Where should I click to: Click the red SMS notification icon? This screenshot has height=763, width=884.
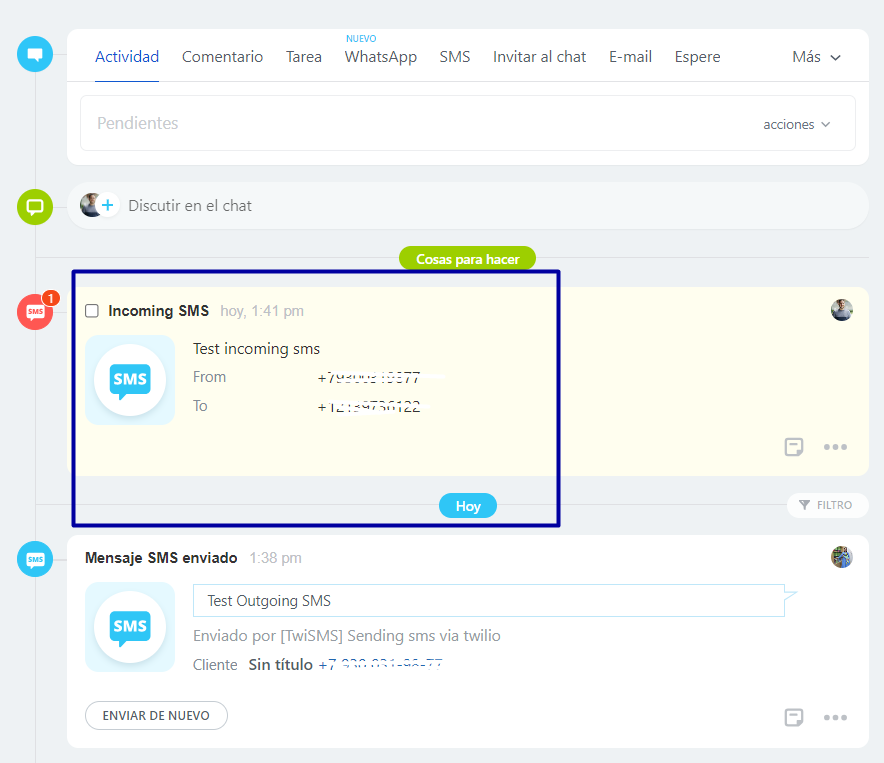[x=36, y=312]
